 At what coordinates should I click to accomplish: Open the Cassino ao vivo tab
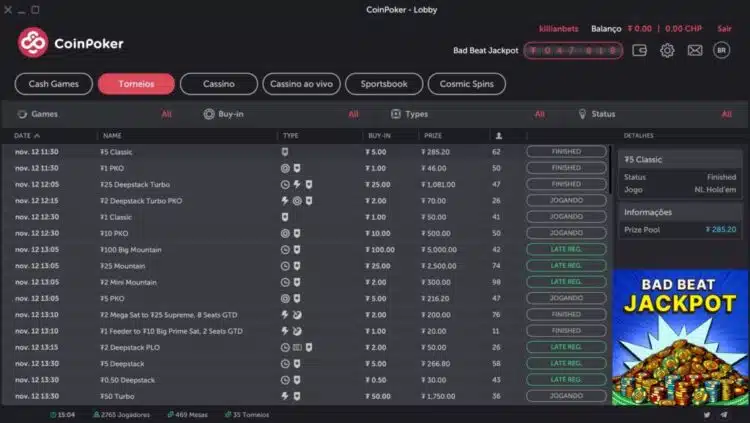click(301, 84)
